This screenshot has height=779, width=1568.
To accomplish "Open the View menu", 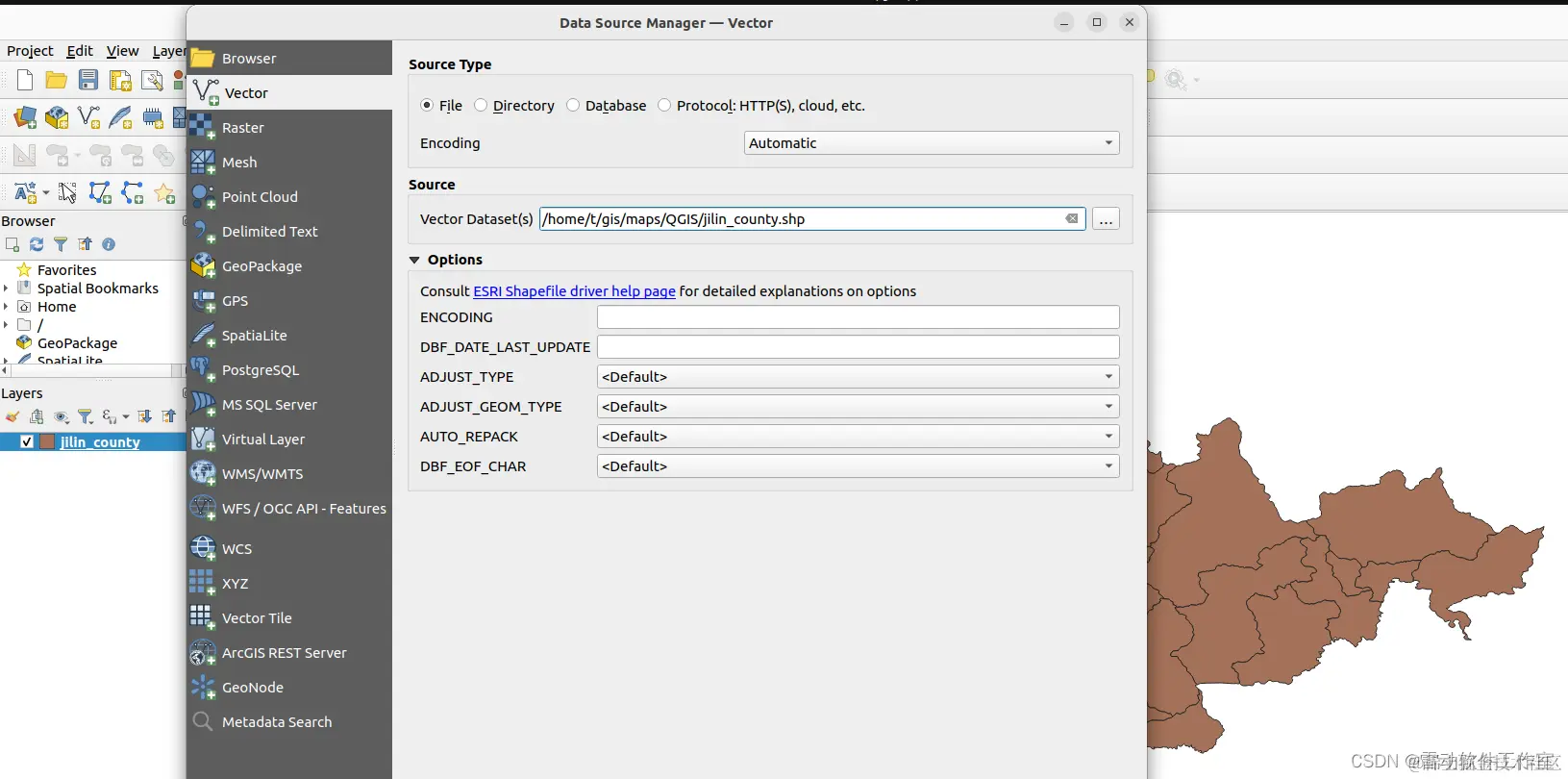I will point(122,51).
